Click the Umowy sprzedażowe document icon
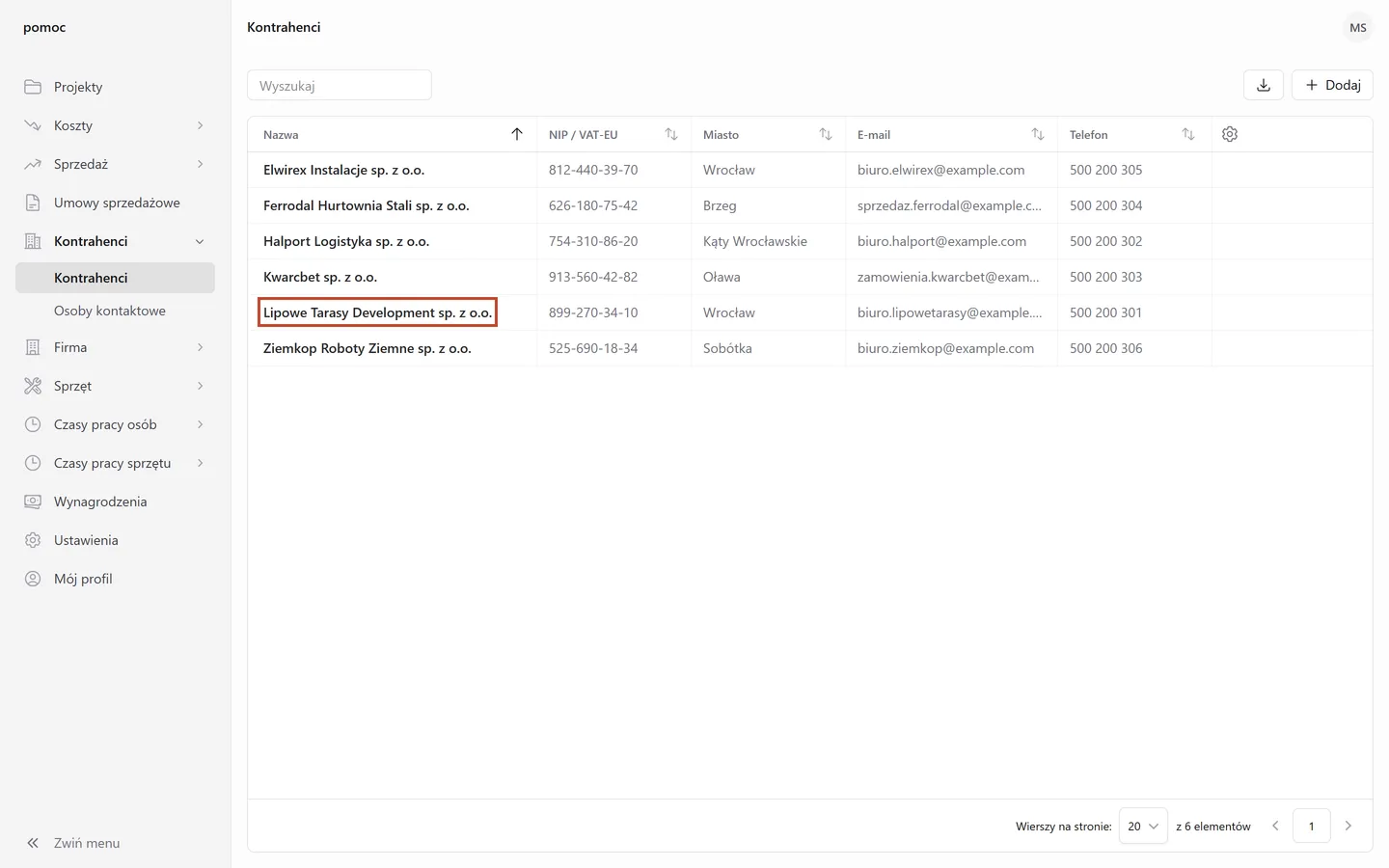The height and width of the screenshot is (868, 1389). pos(33,203)
